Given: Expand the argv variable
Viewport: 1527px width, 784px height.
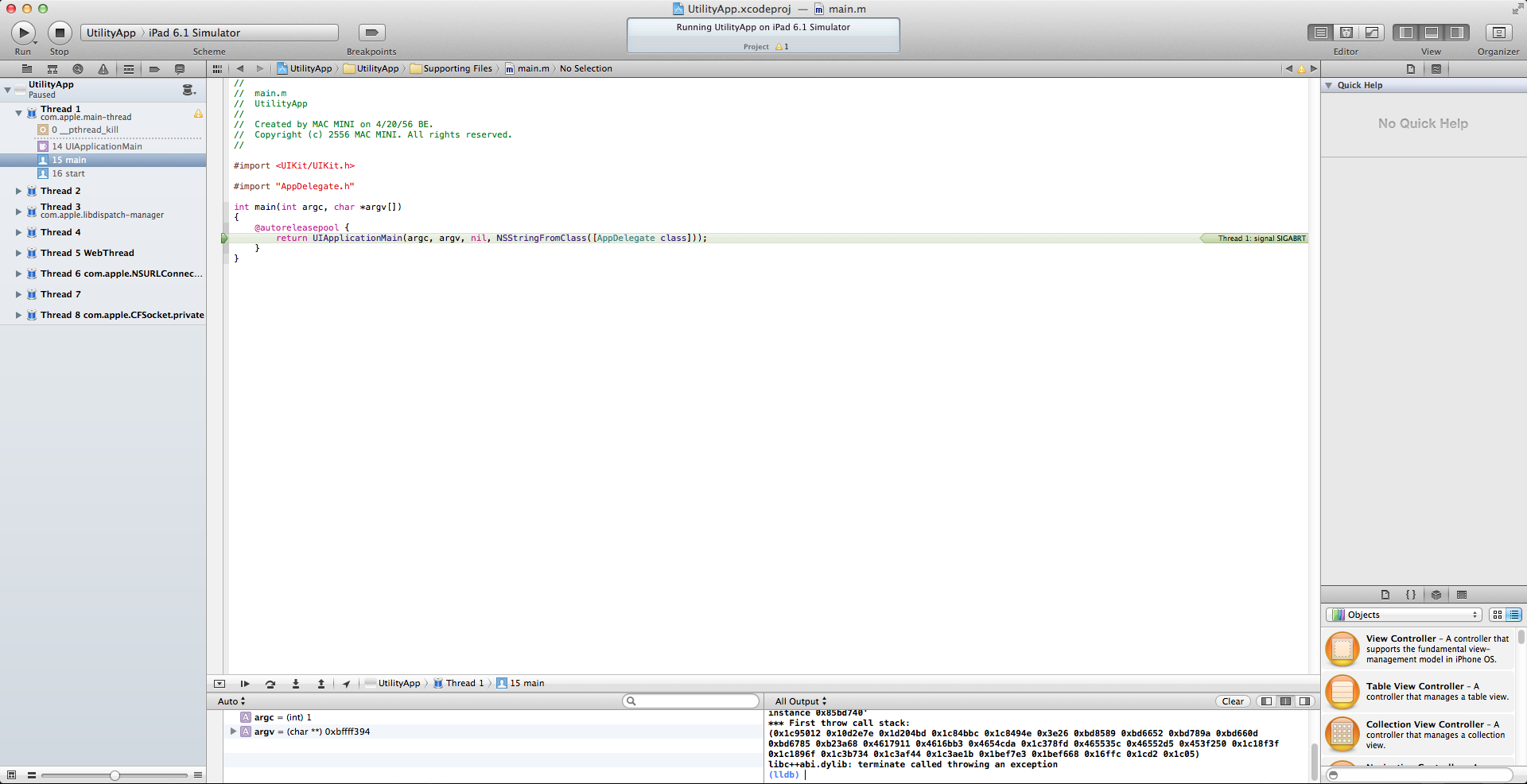Looking at the screenshot, I should (x=233, y=732).
